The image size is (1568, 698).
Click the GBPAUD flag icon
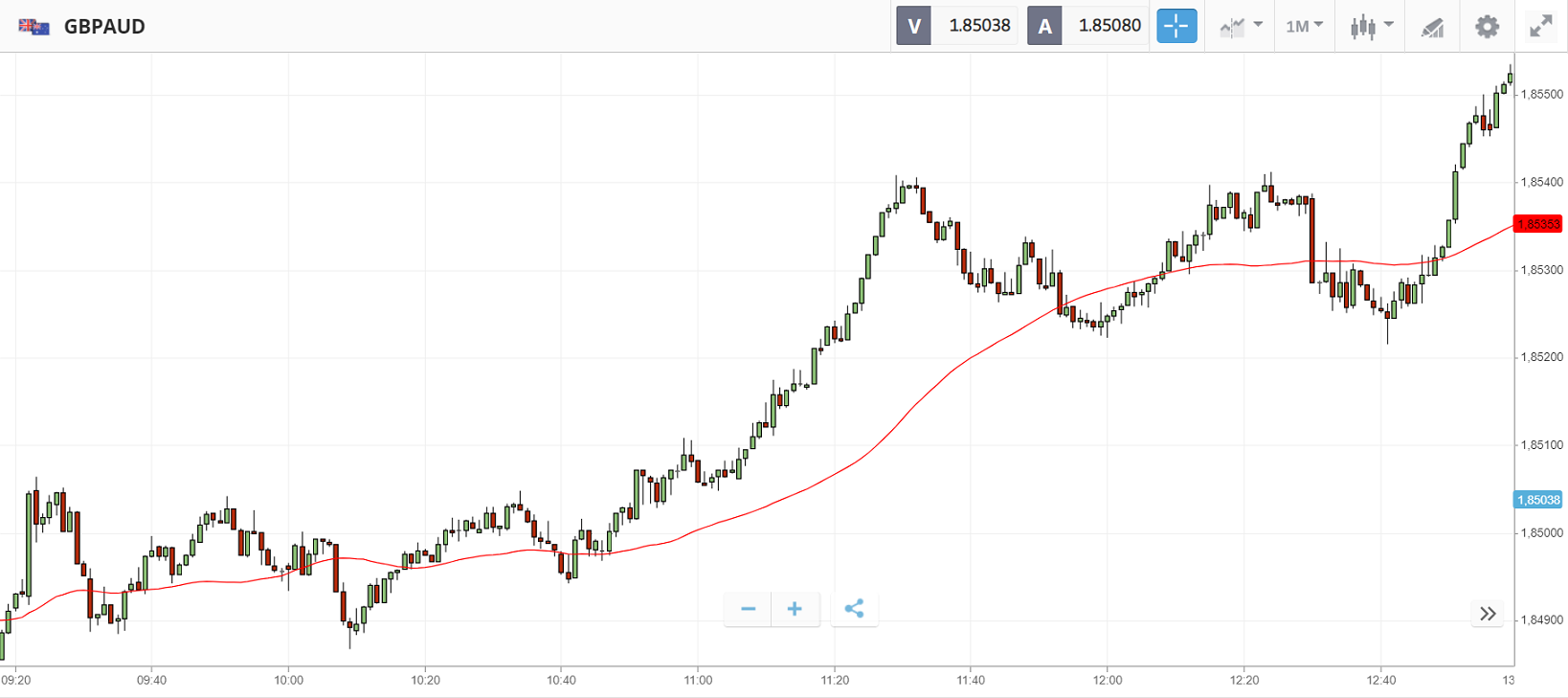(34, 27)
